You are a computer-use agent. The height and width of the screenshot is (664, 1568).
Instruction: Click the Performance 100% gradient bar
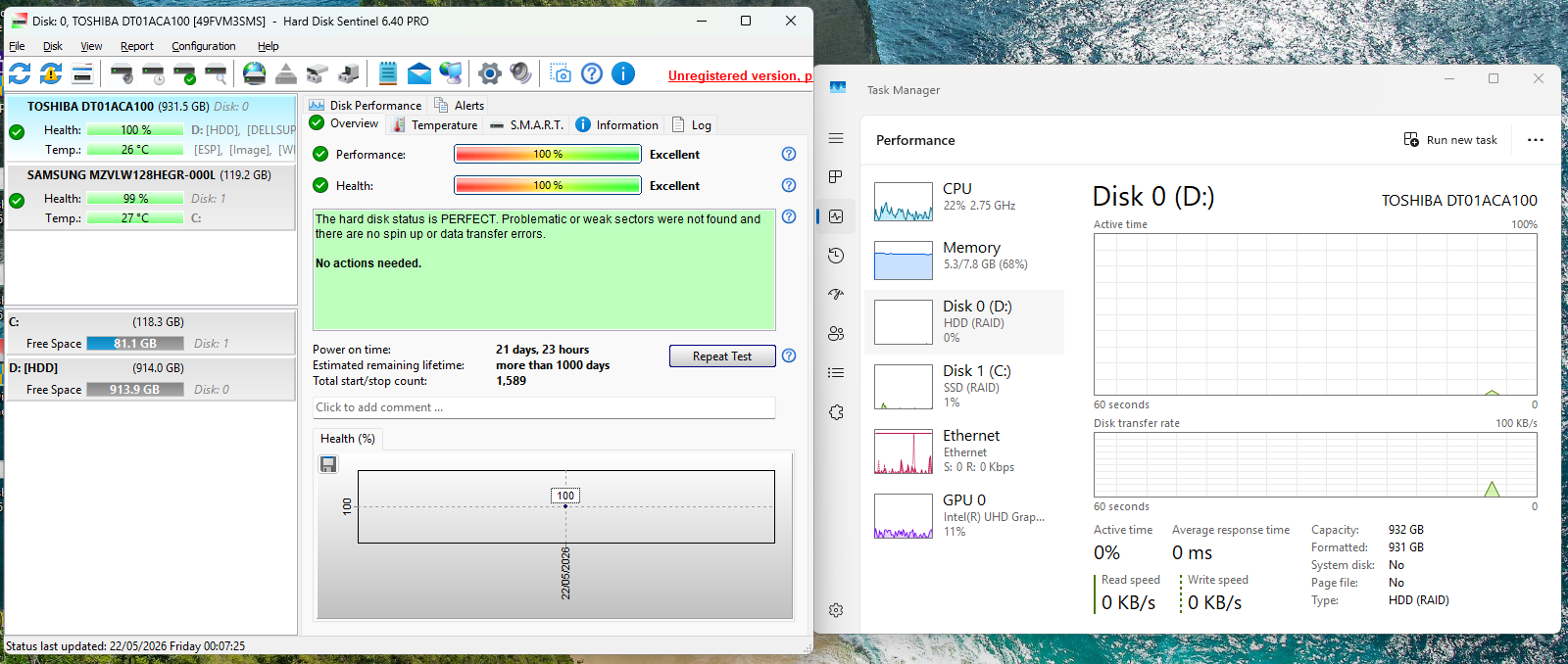click(548, 154)
